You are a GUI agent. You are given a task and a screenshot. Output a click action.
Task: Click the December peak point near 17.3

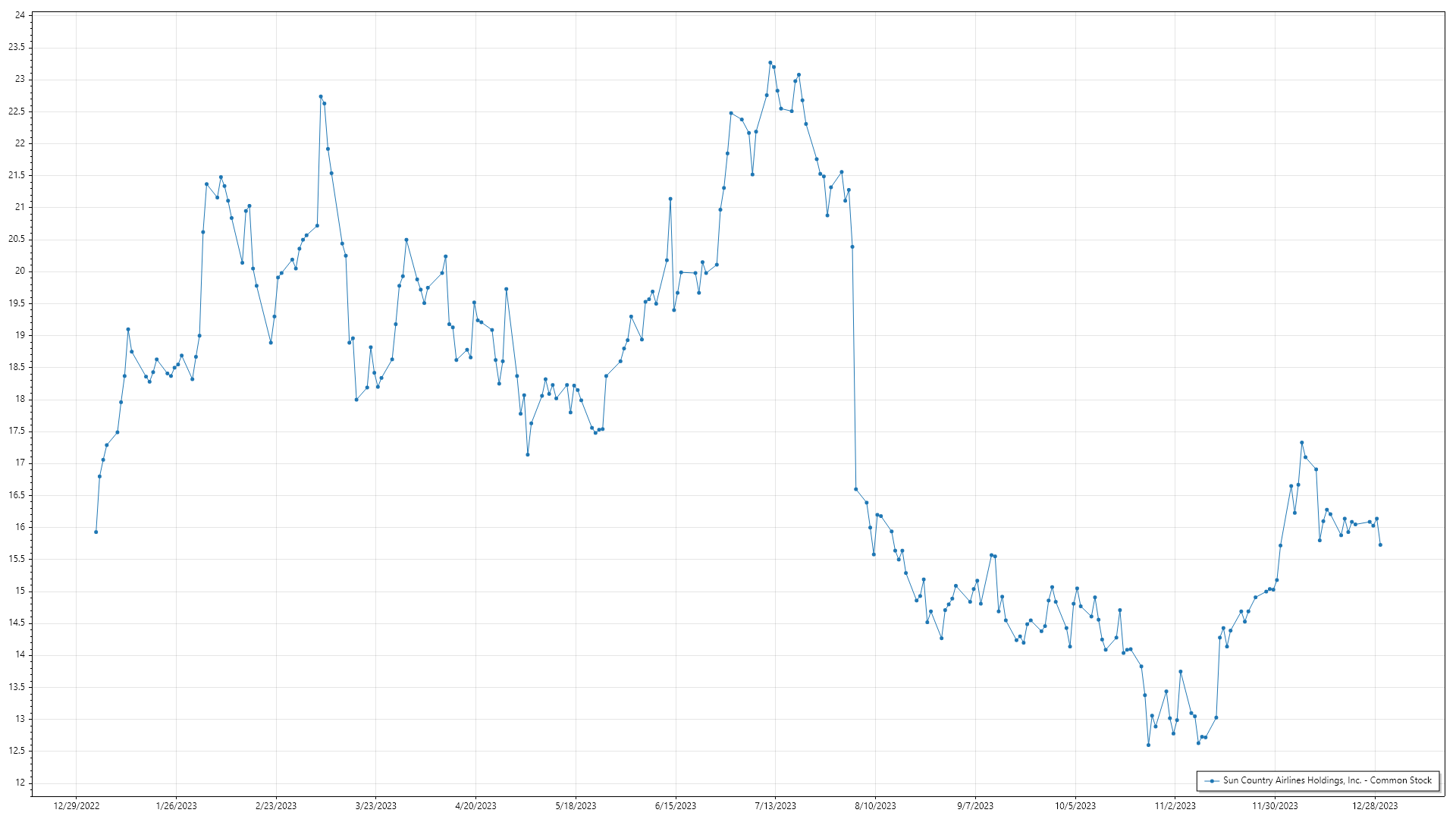1302,443
